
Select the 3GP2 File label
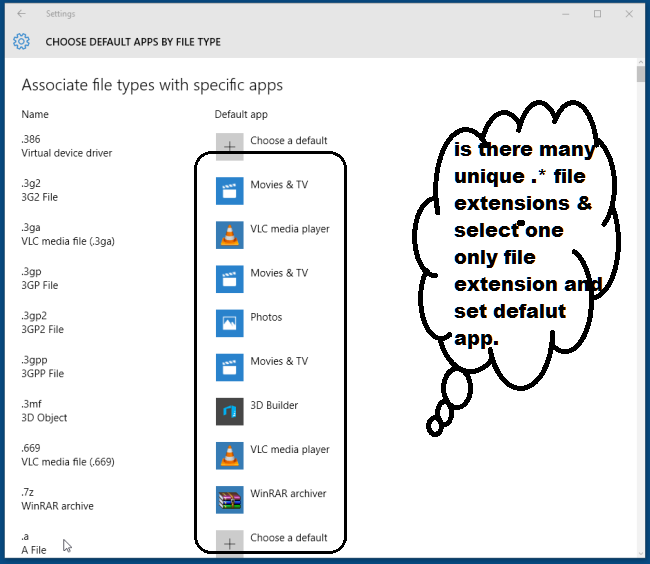coord(43,329)
